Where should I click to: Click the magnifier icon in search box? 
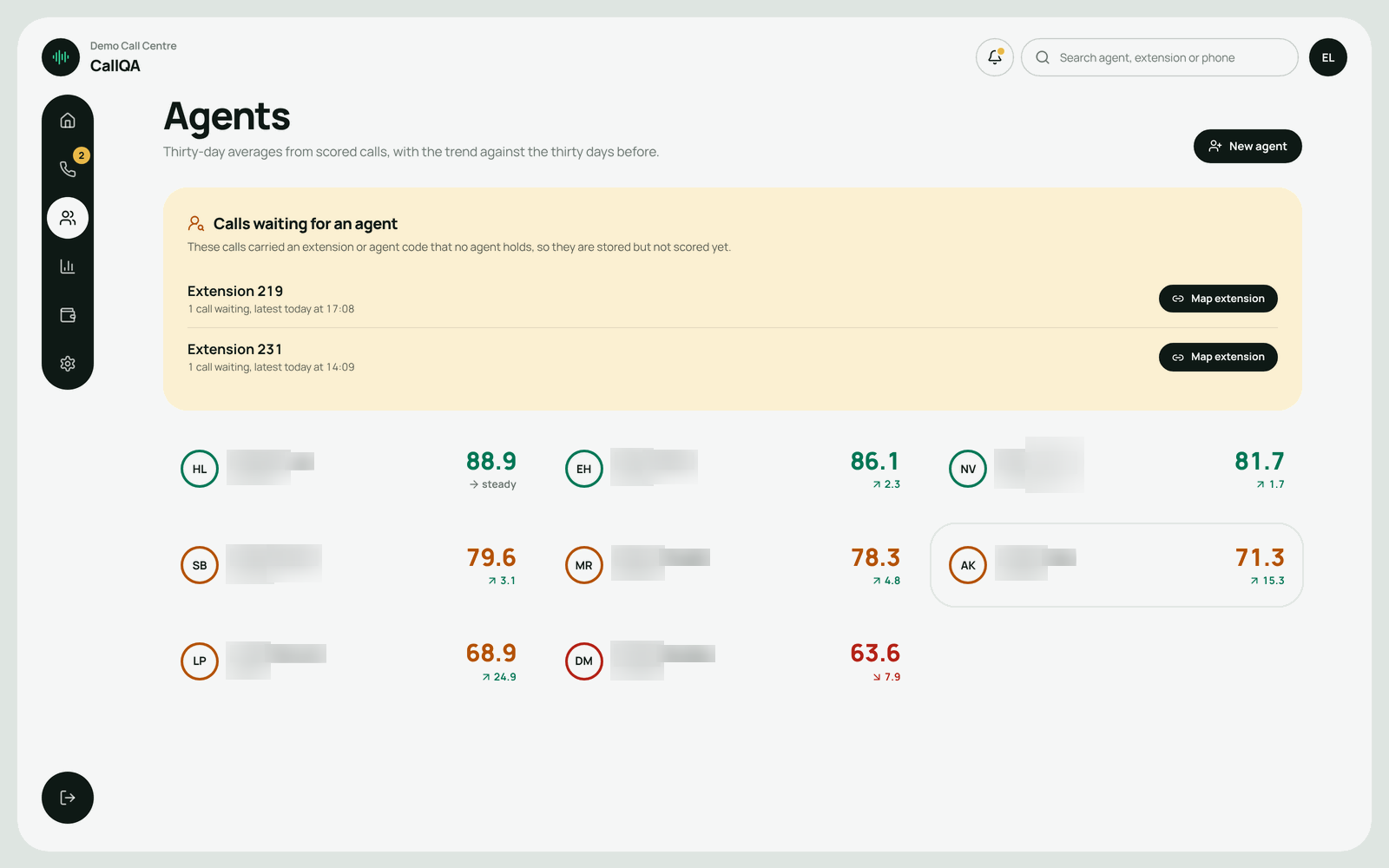[x=1043, y=57]
